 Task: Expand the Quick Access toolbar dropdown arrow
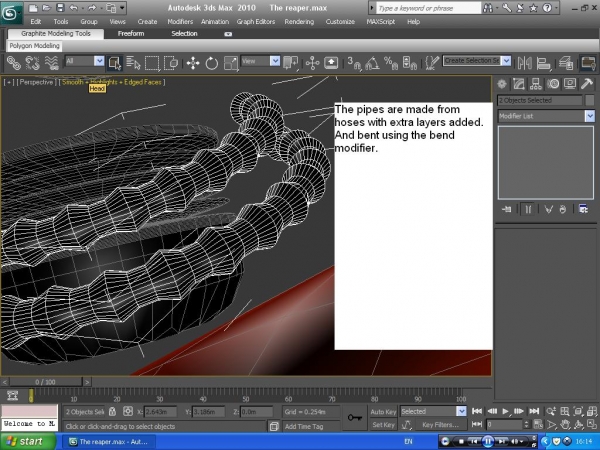coord(122,8)
